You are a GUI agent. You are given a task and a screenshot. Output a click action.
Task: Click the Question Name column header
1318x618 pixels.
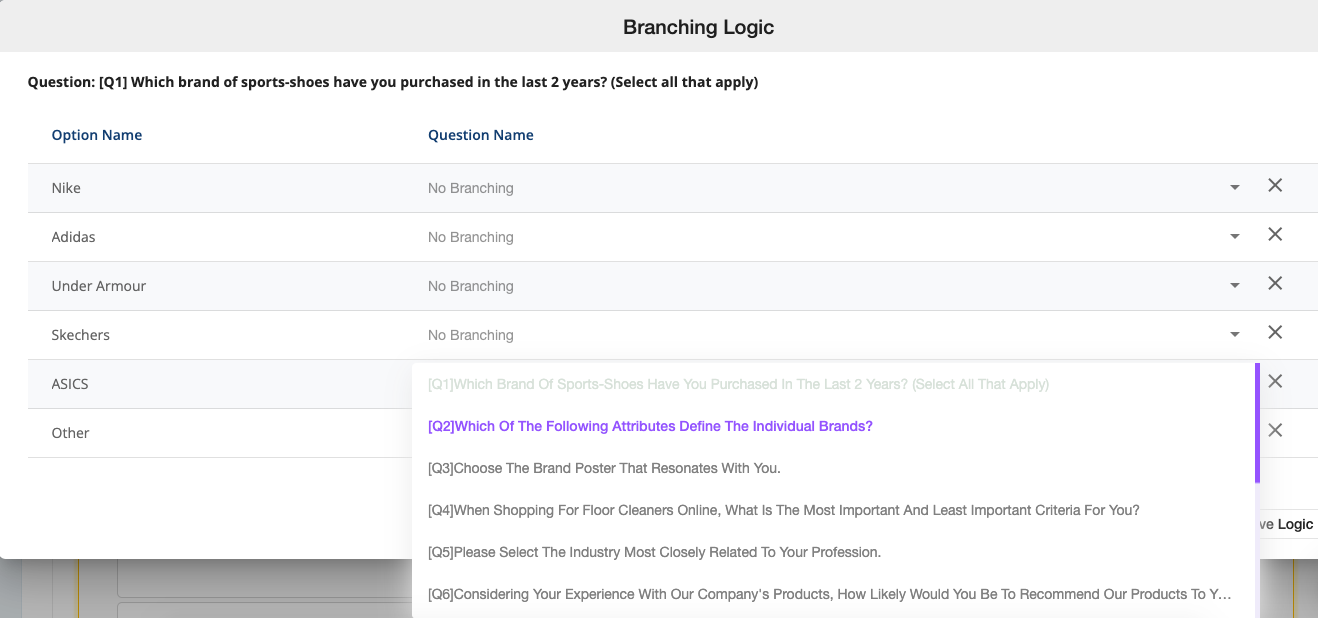coord(481,135)
